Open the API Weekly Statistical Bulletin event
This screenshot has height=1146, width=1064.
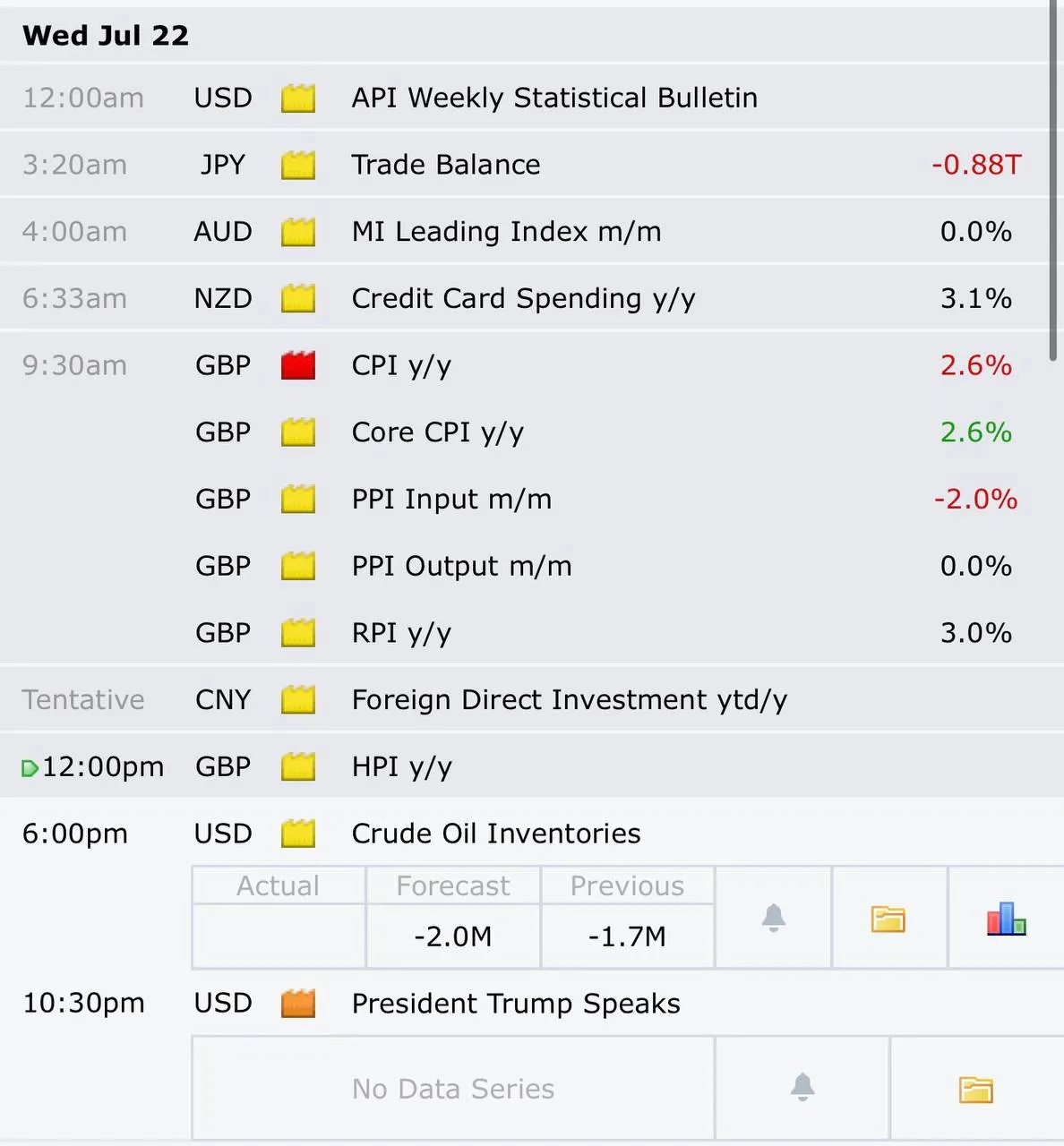[532, 98]
